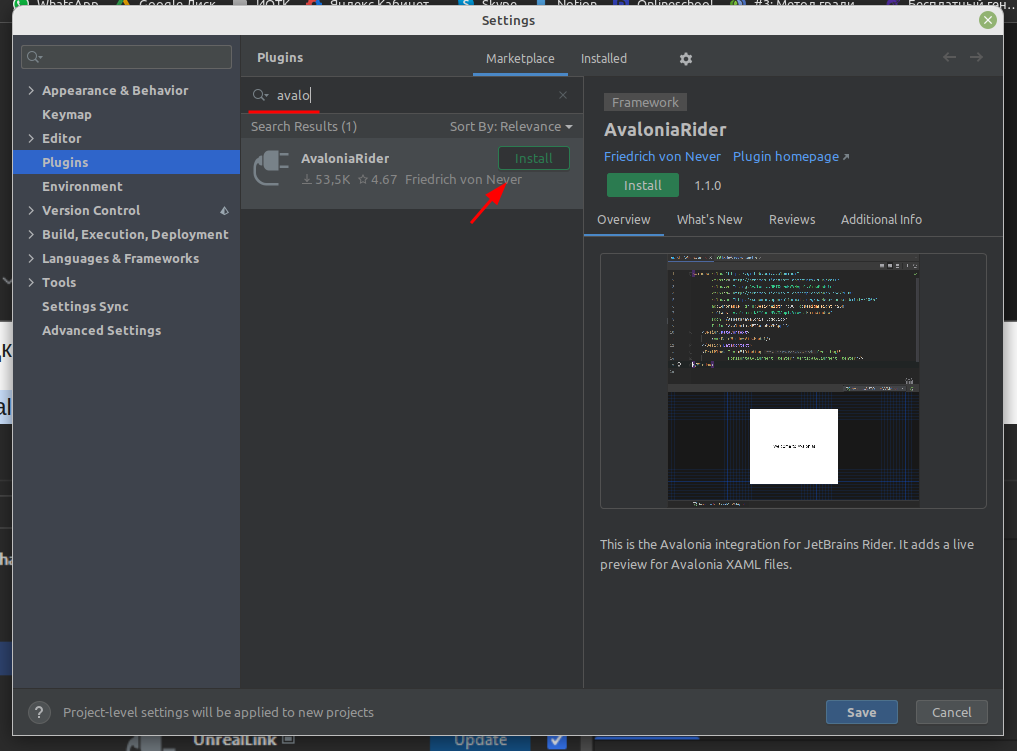Viewport: 1017px width, 751px height.
Task: Expand the Appearance & Behavior section
Action: pyautogui.click(x=31, y=91)
